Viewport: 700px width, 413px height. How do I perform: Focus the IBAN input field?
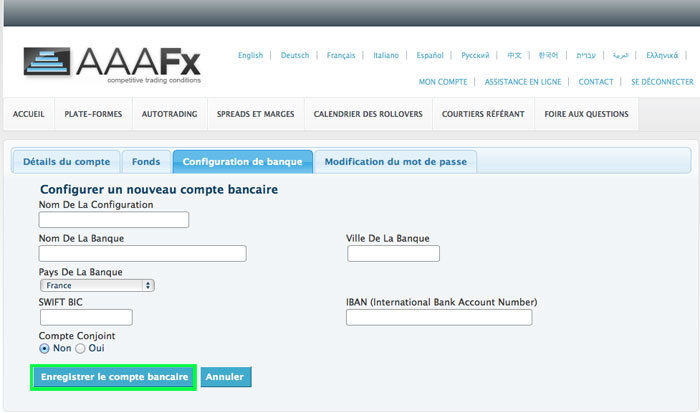click(x=439, y=317)
